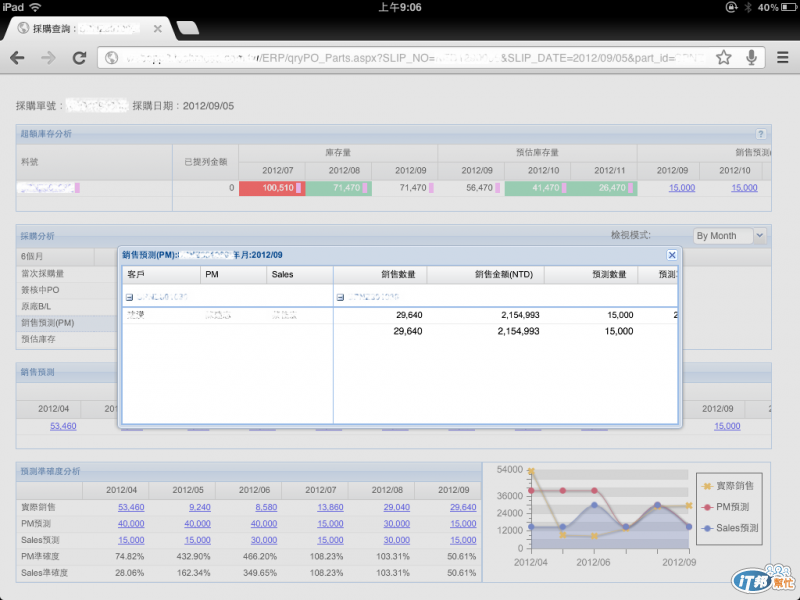Open 實際銷售 29,040 link for 2012/08
Viewport: 800px width, 600px height.
[396, 508]
